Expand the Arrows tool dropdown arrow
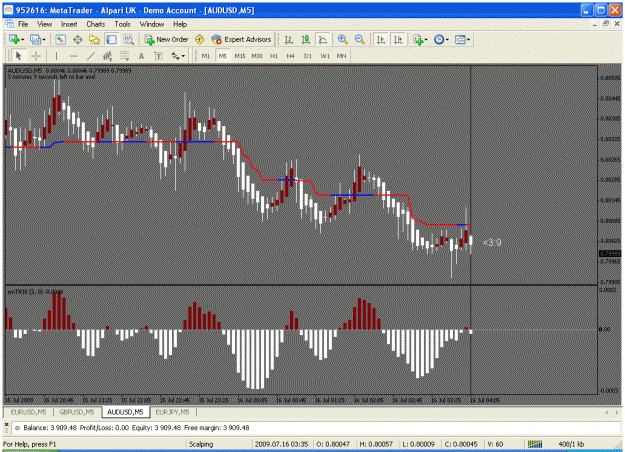 183,56
